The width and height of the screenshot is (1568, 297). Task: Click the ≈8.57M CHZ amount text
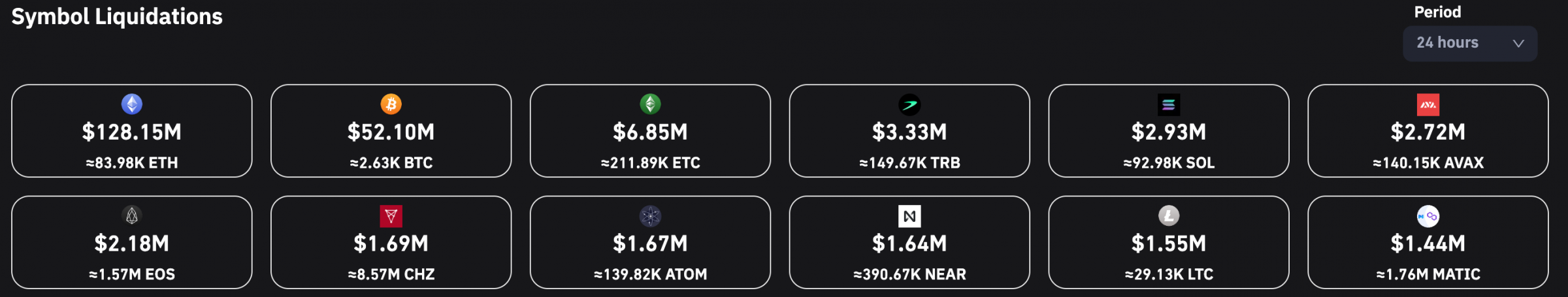point(391,275)
